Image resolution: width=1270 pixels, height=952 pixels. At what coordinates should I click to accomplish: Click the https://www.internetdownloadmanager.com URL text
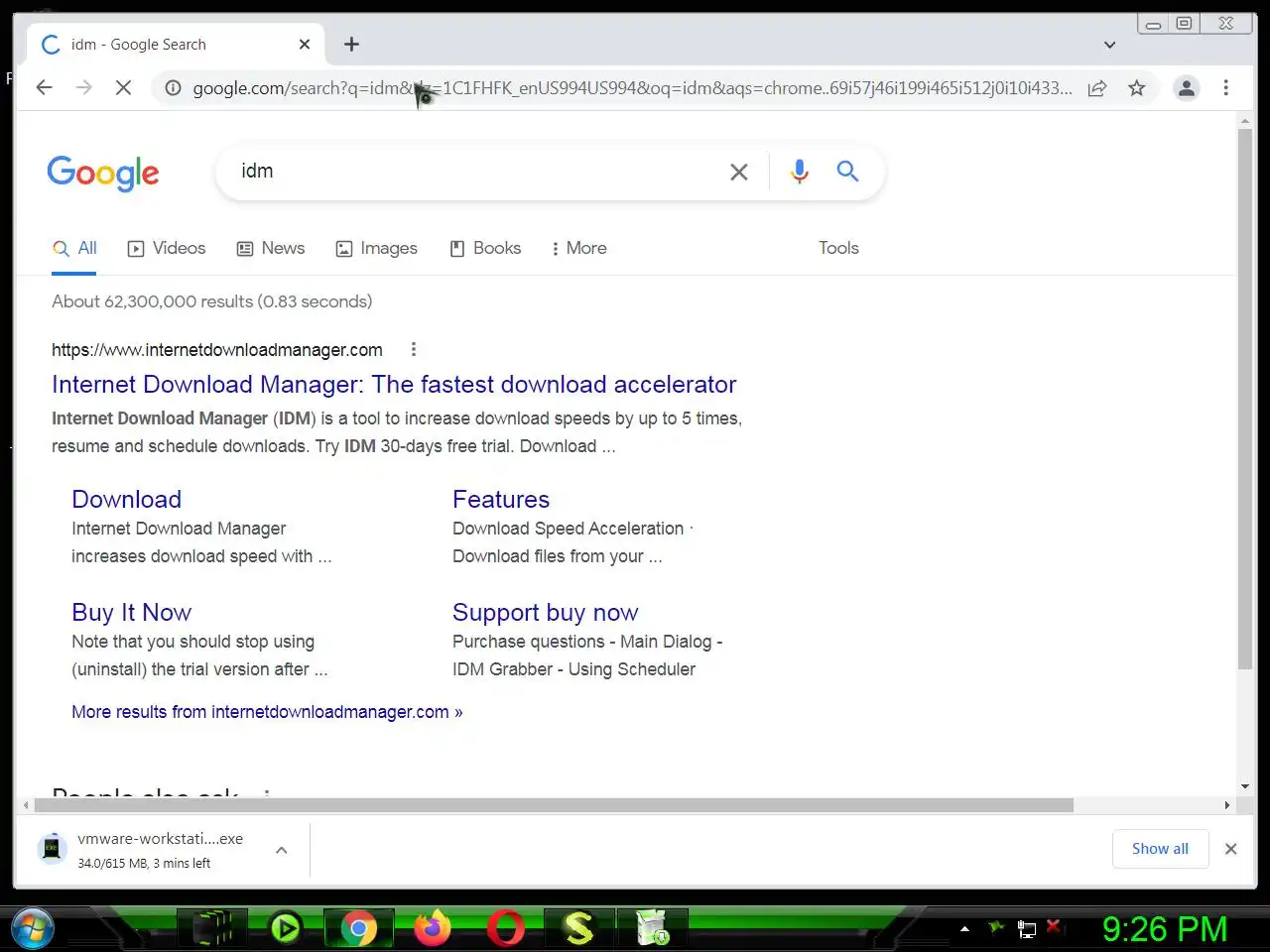point(217,349)
